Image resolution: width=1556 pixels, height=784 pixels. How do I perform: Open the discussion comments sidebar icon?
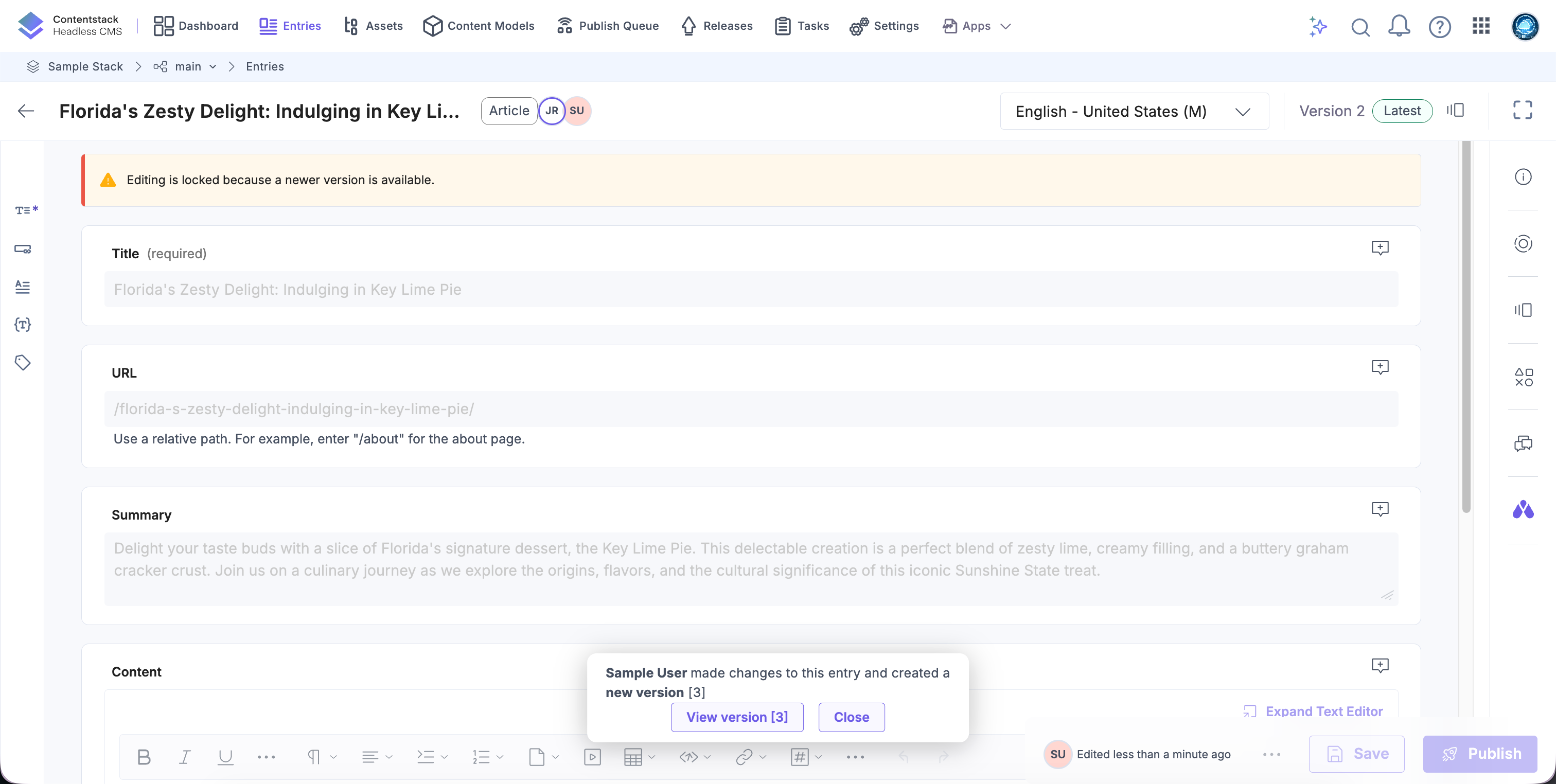click(1523, 444)
